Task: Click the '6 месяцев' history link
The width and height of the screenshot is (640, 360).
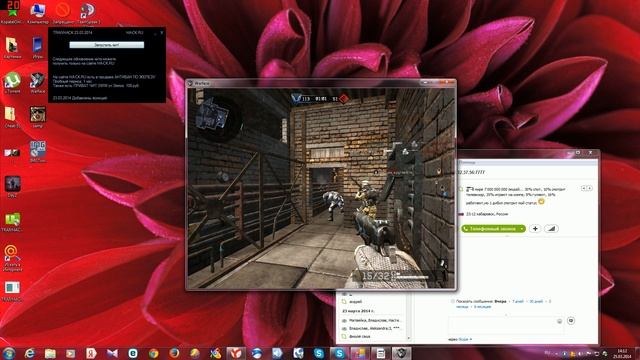Action: tap(482, 307)
